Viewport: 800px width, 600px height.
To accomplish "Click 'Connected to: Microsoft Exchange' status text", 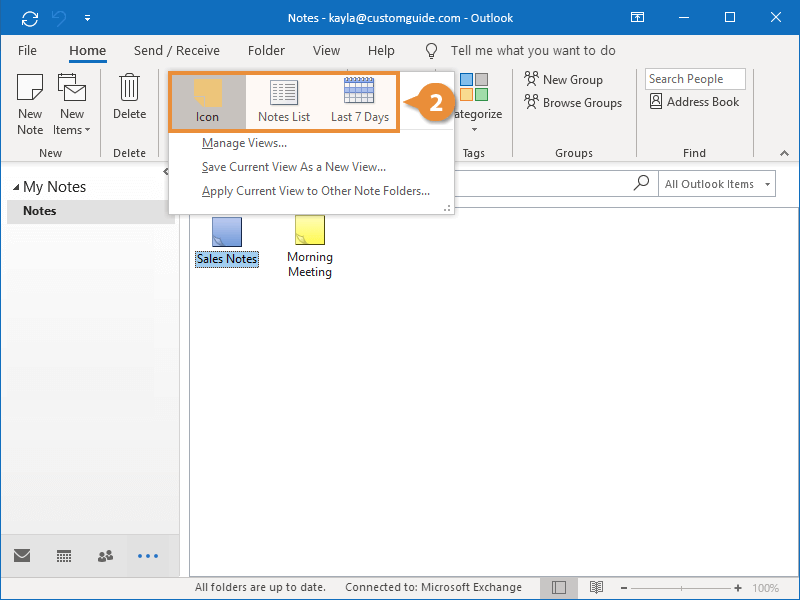I will coord(433,587).
